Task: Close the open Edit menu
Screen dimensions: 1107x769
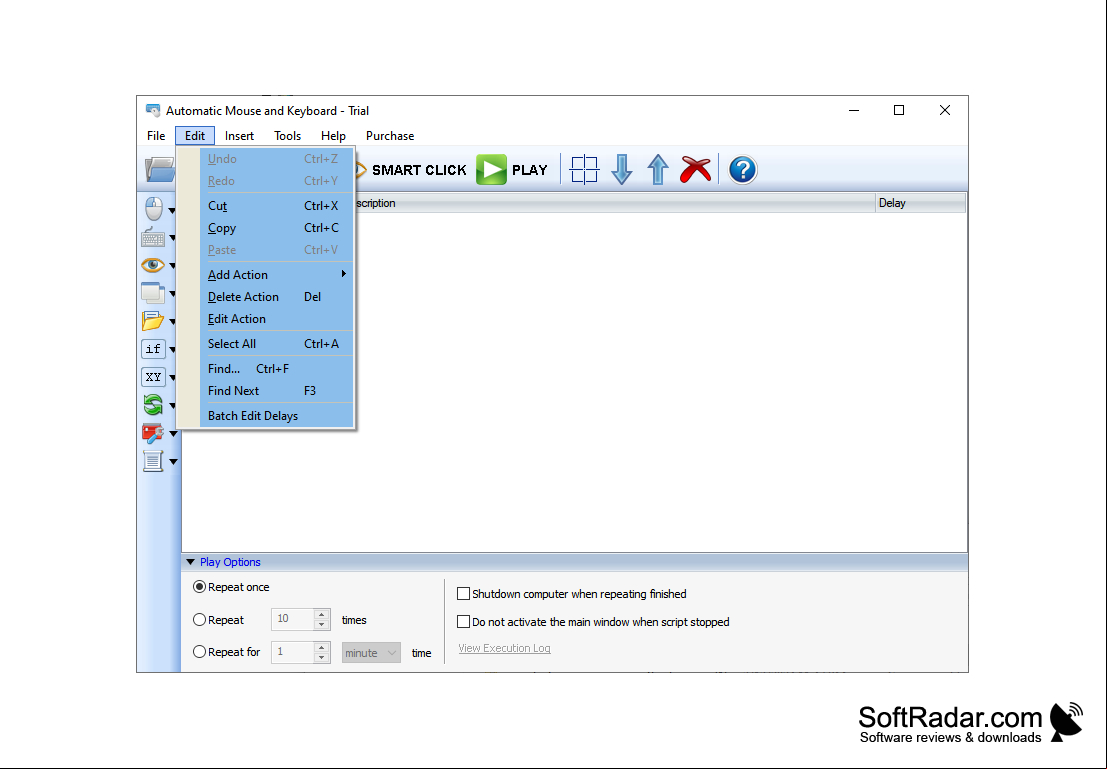Action: coord(195,136)
